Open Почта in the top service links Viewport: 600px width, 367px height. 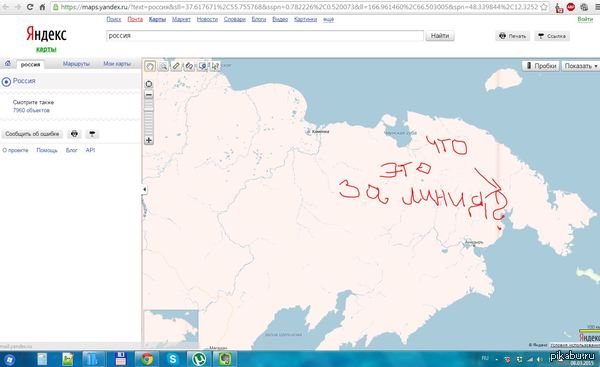click(135, 19)
